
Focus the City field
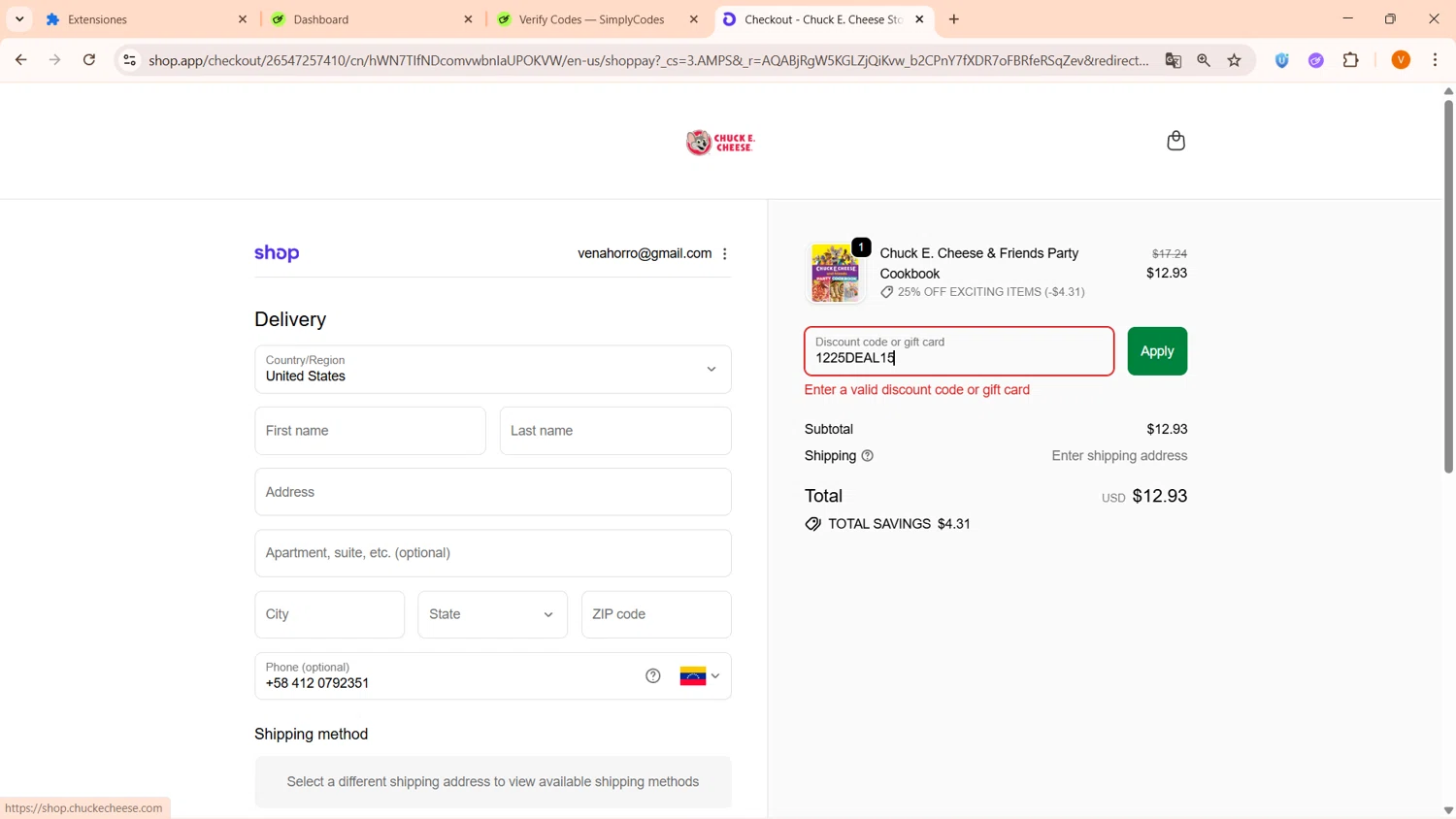click(330, 615)
